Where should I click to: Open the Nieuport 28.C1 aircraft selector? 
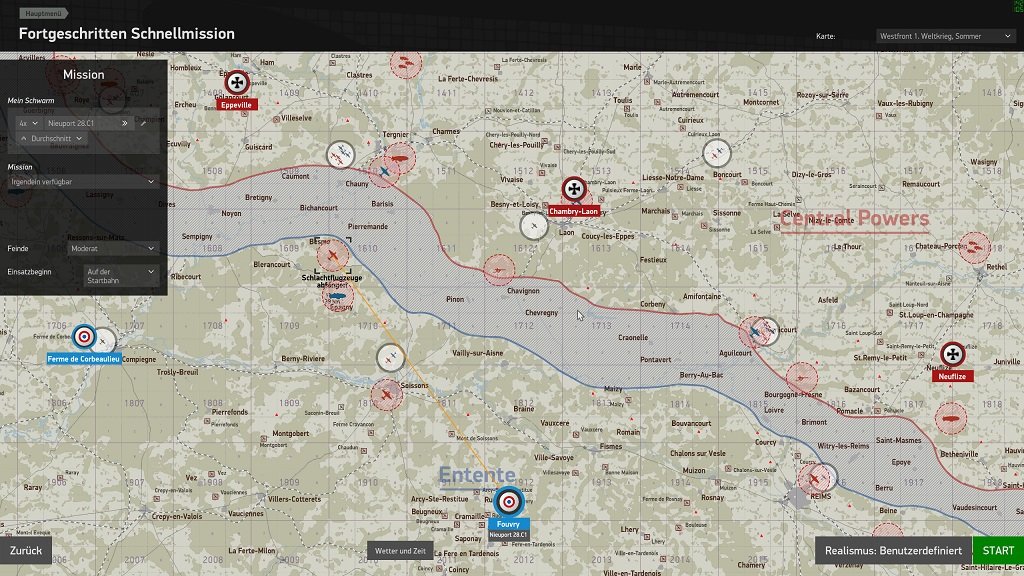coord(88,123)
